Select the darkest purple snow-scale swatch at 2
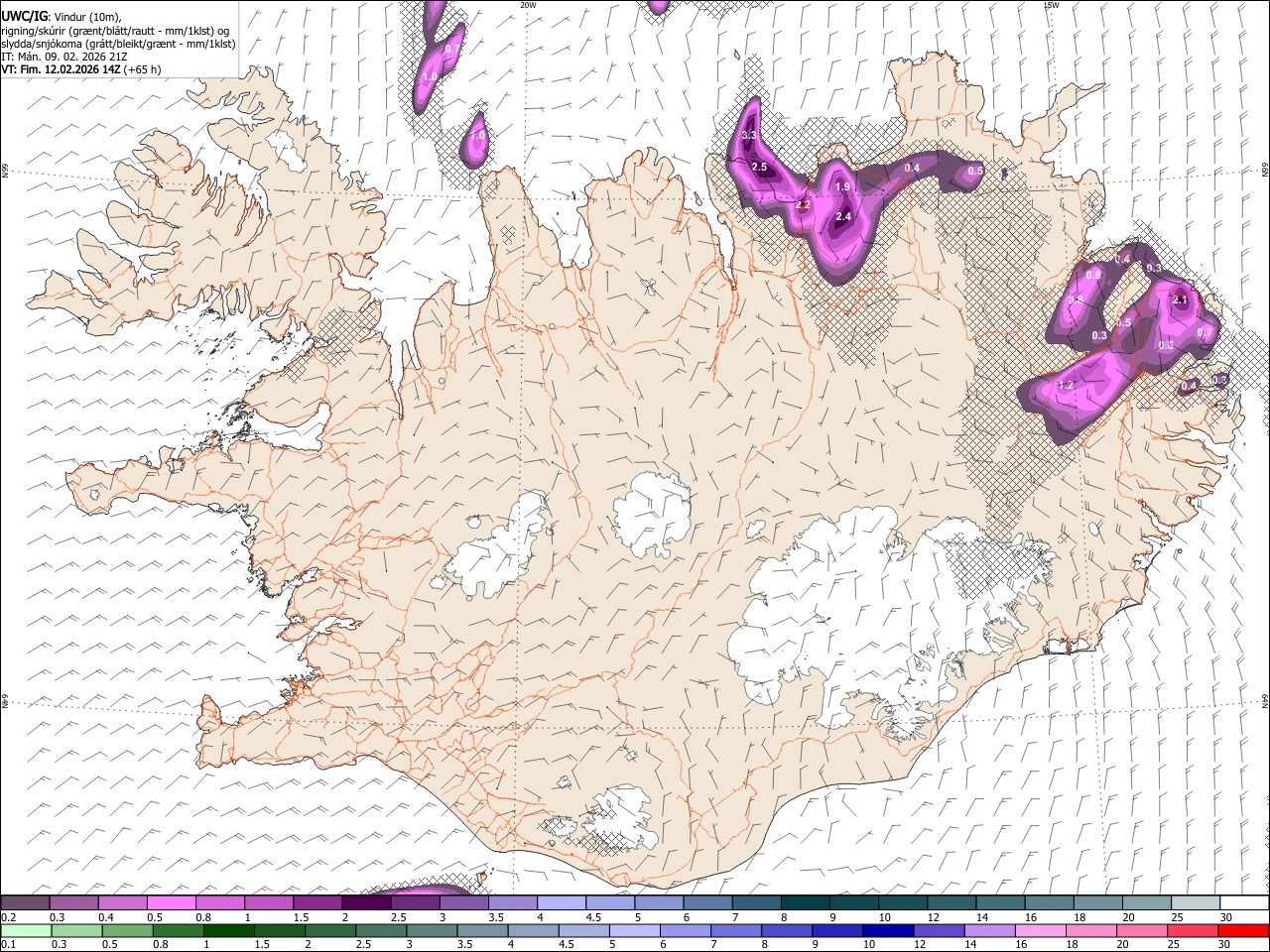Image resolution: width=1270 pixels, height=952 pixels. pyautogui.click(x=366, y=903)
